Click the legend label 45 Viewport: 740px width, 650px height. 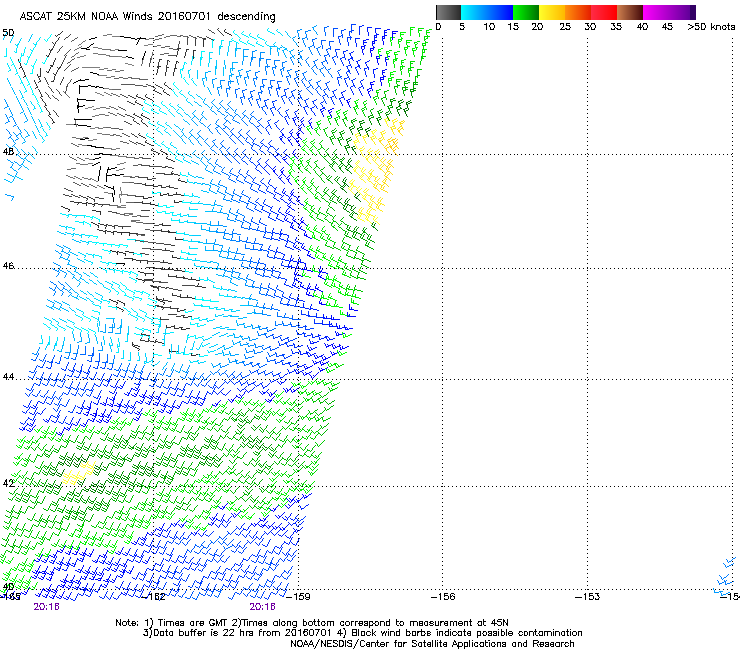667,27
